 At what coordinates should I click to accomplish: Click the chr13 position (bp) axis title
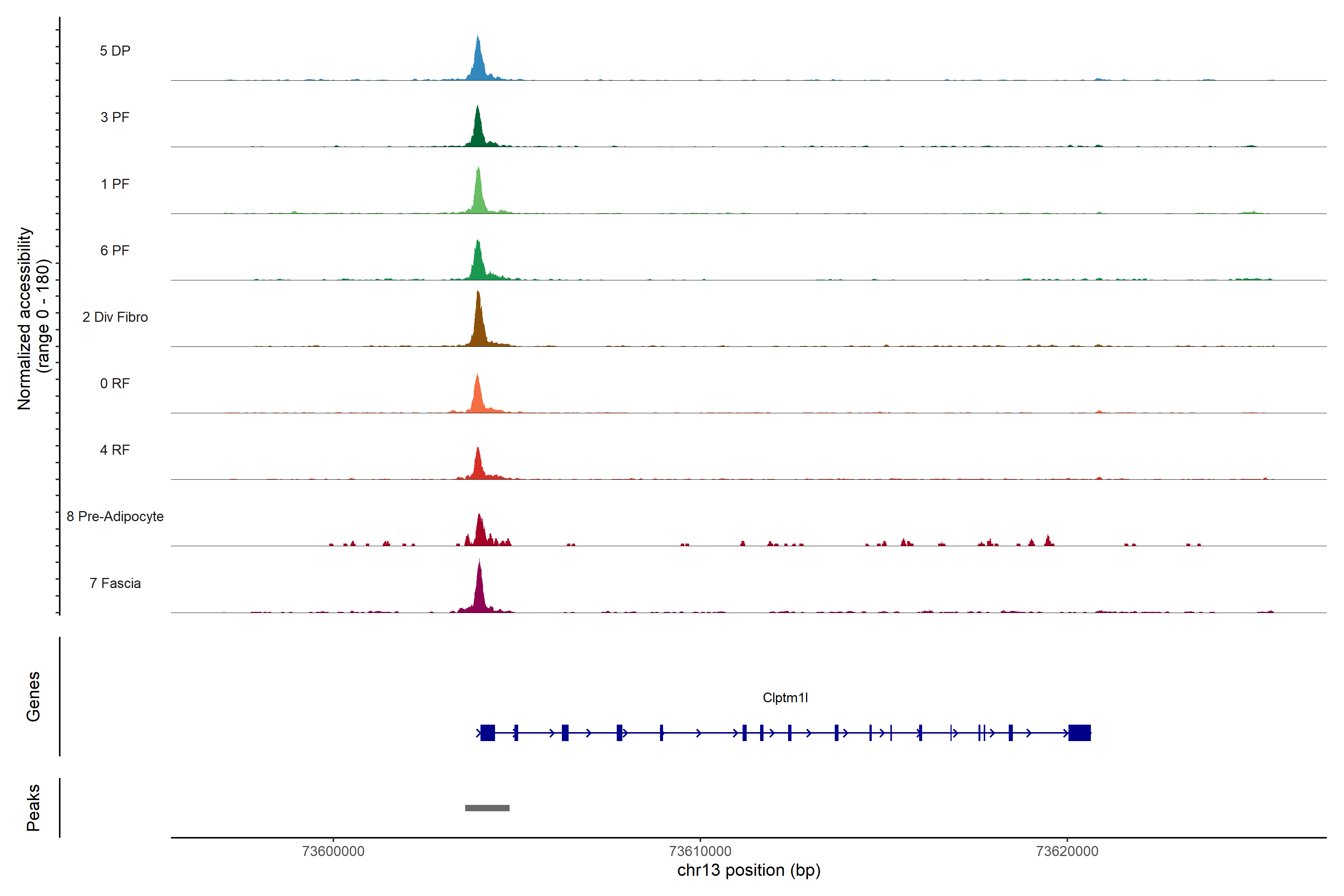coord(749,870)
